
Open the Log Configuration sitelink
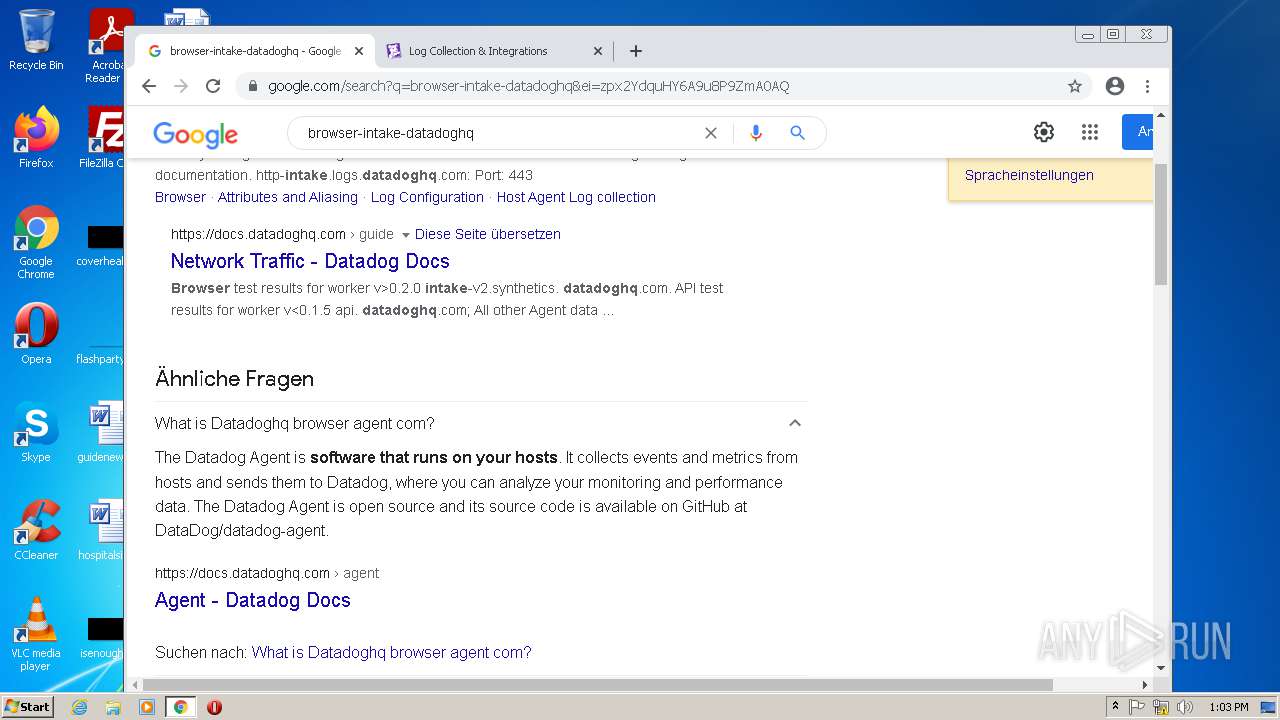click(427, 197)
